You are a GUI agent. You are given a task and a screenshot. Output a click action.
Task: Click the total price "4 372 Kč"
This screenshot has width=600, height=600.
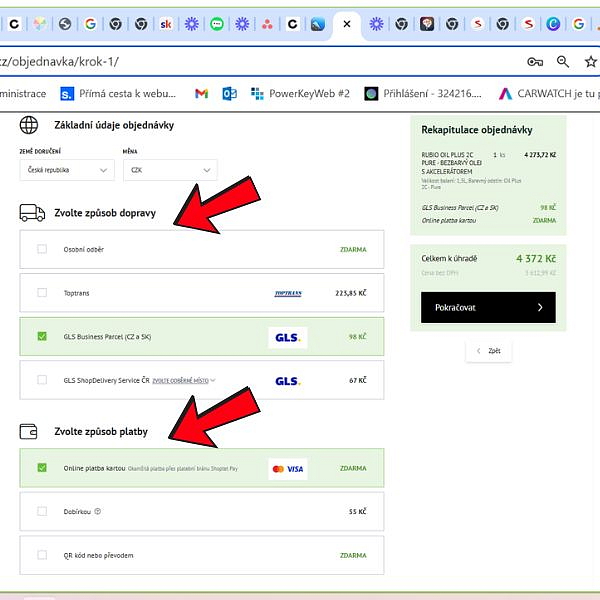pos(536,259)
